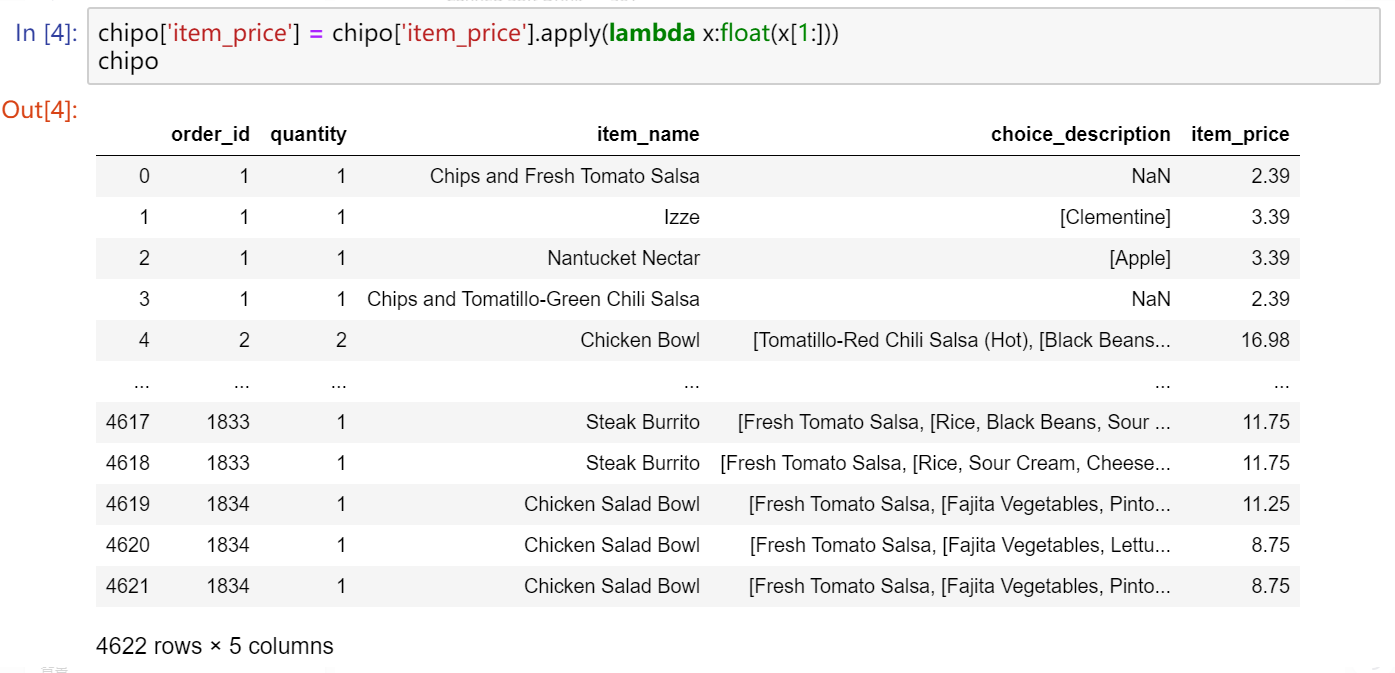
Task: Click the Out[4] output prompt
Action: click(40, 110)
